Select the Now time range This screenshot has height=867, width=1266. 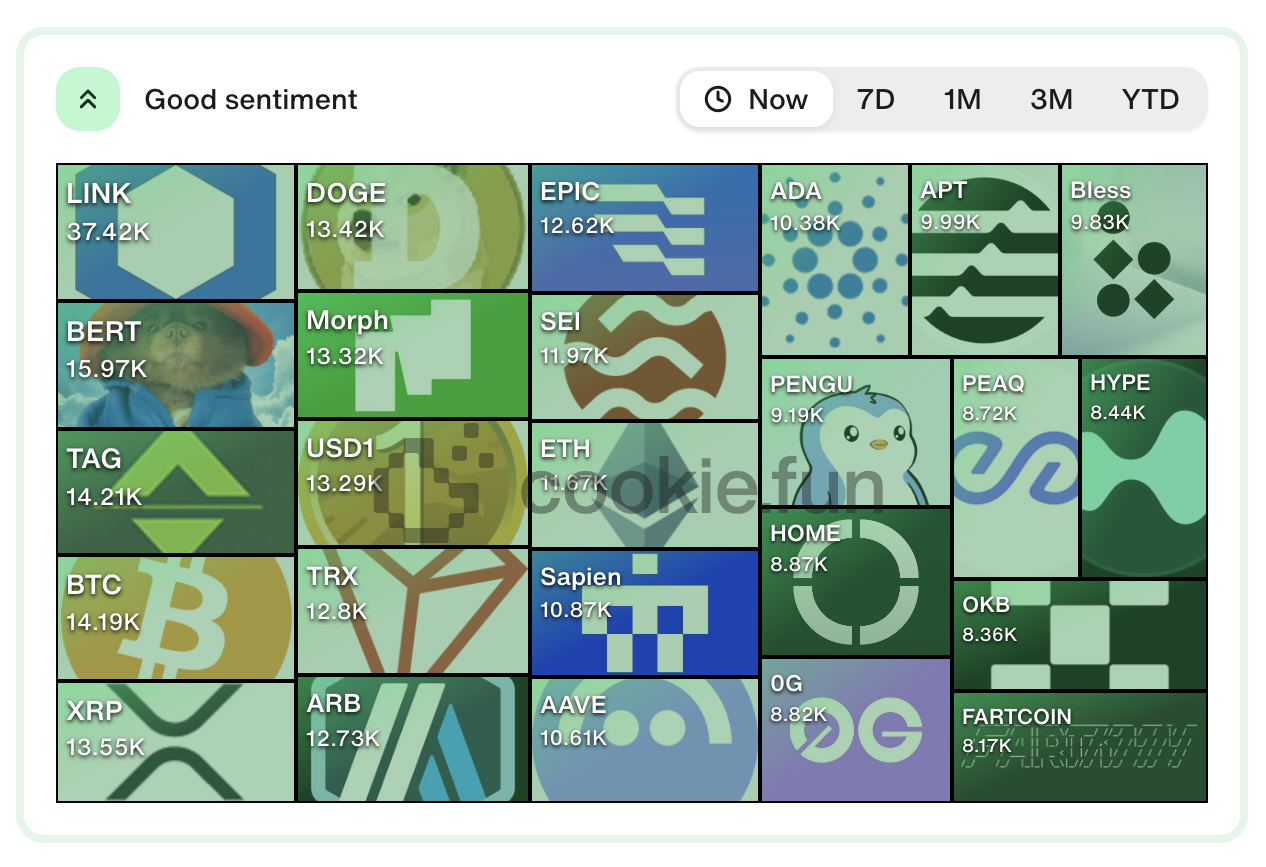click(757, 99)
